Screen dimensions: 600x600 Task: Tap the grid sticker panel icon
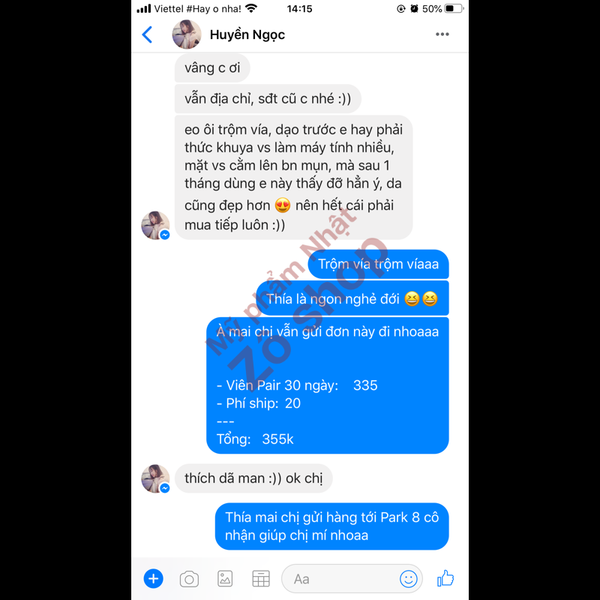[261, 579]
